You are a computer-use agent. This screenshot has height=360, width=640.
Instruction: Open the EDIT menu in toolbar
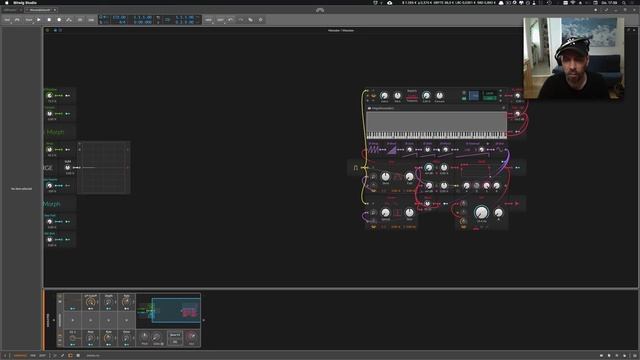[x=220, y=20]
